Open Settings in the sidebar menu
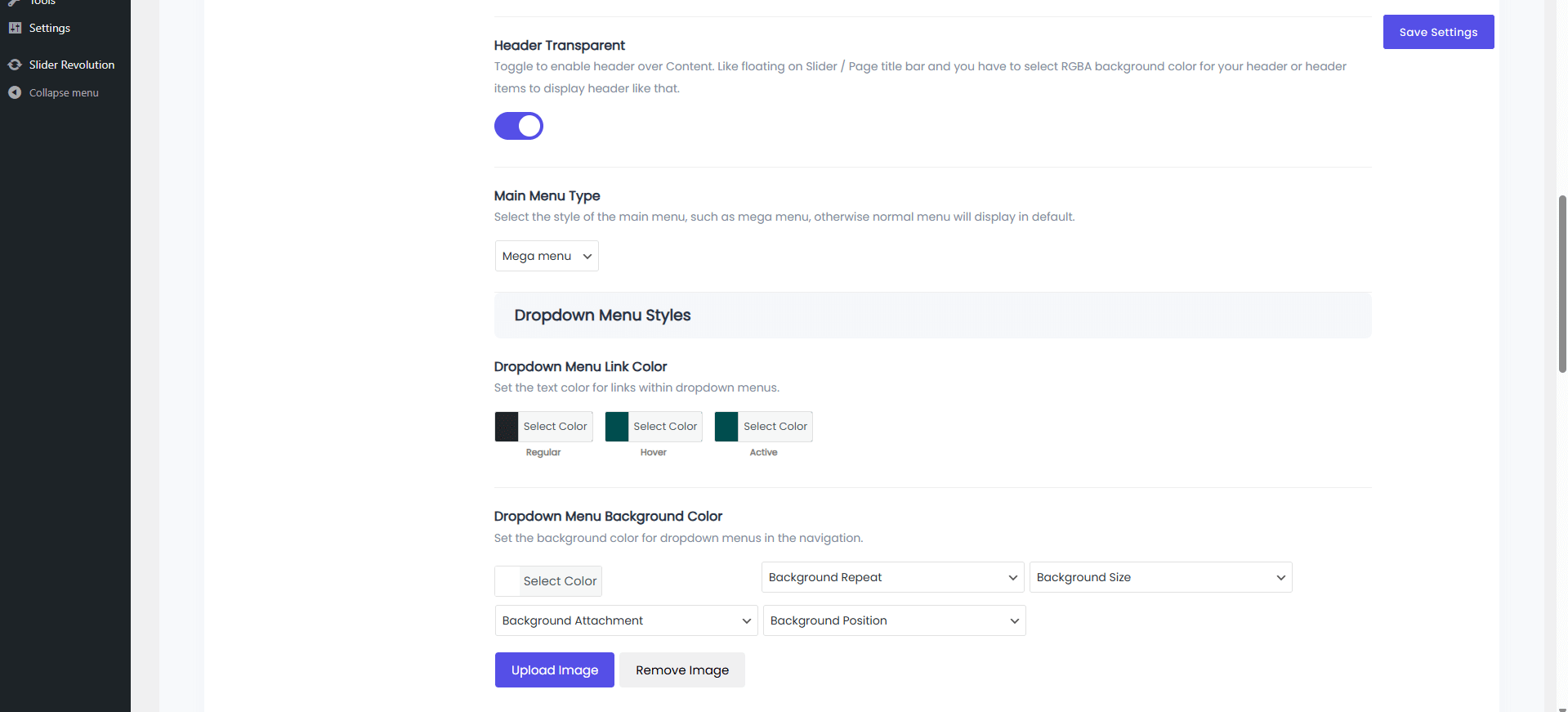The height and width of the screenshot is (712, 1568). point(50,28)
